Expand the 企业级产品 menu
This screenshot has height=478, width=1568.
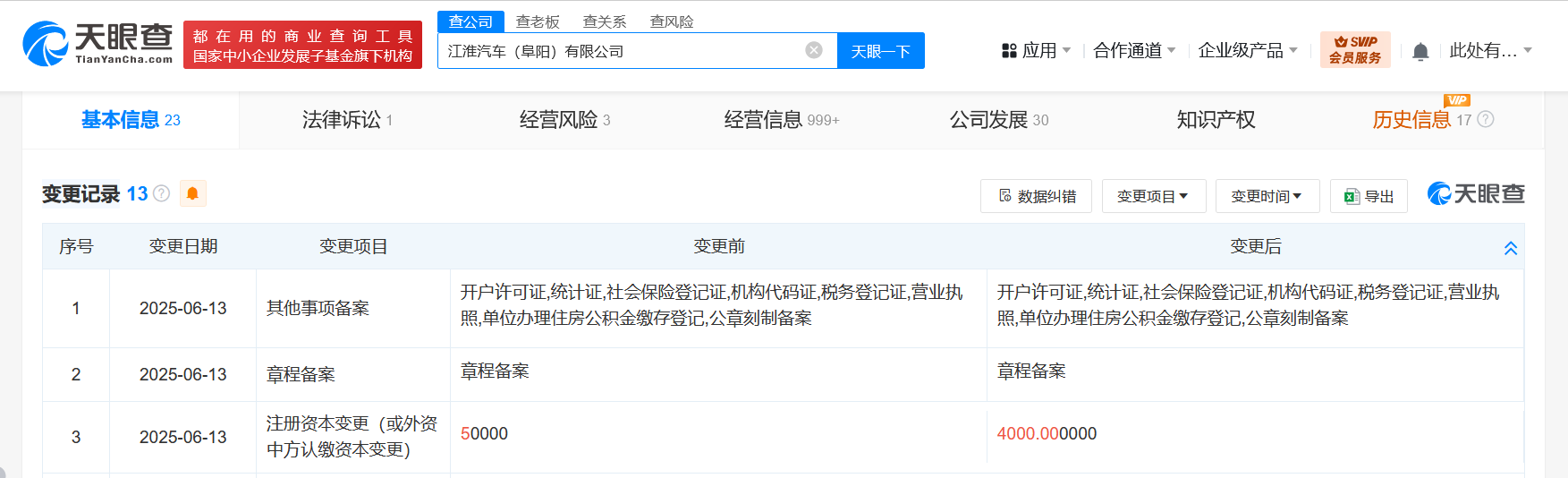pyautogui.click(x=1248, y=51)
